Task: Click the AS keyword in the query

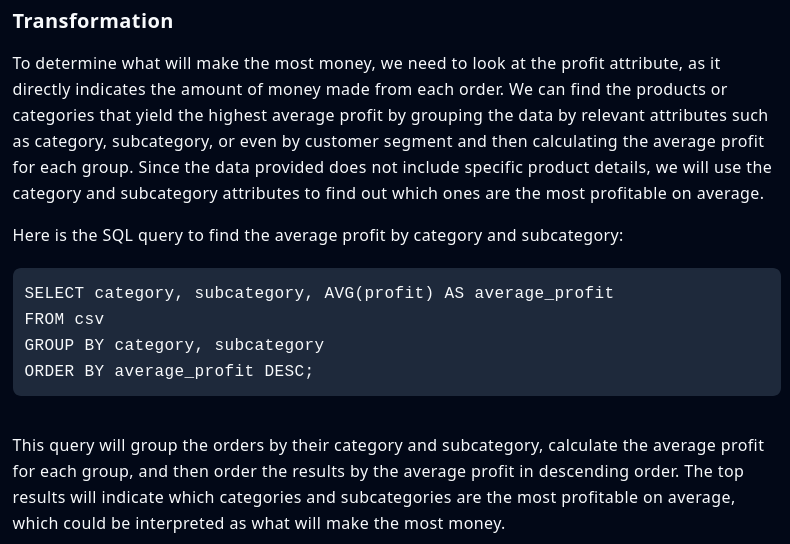Action: [454, 294]
